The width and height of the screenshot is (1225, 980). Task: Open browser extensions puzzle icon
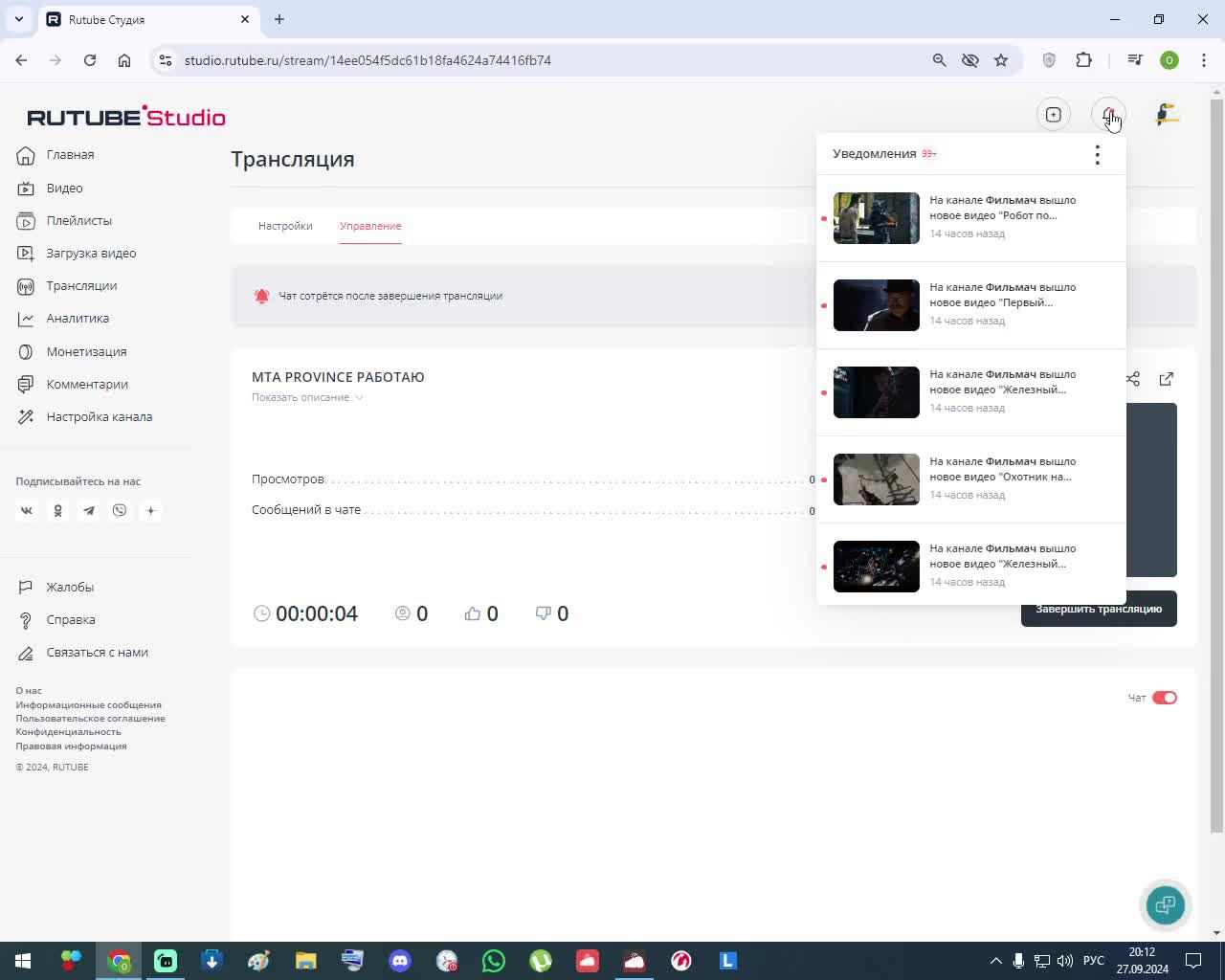(x=1083, y=60)
